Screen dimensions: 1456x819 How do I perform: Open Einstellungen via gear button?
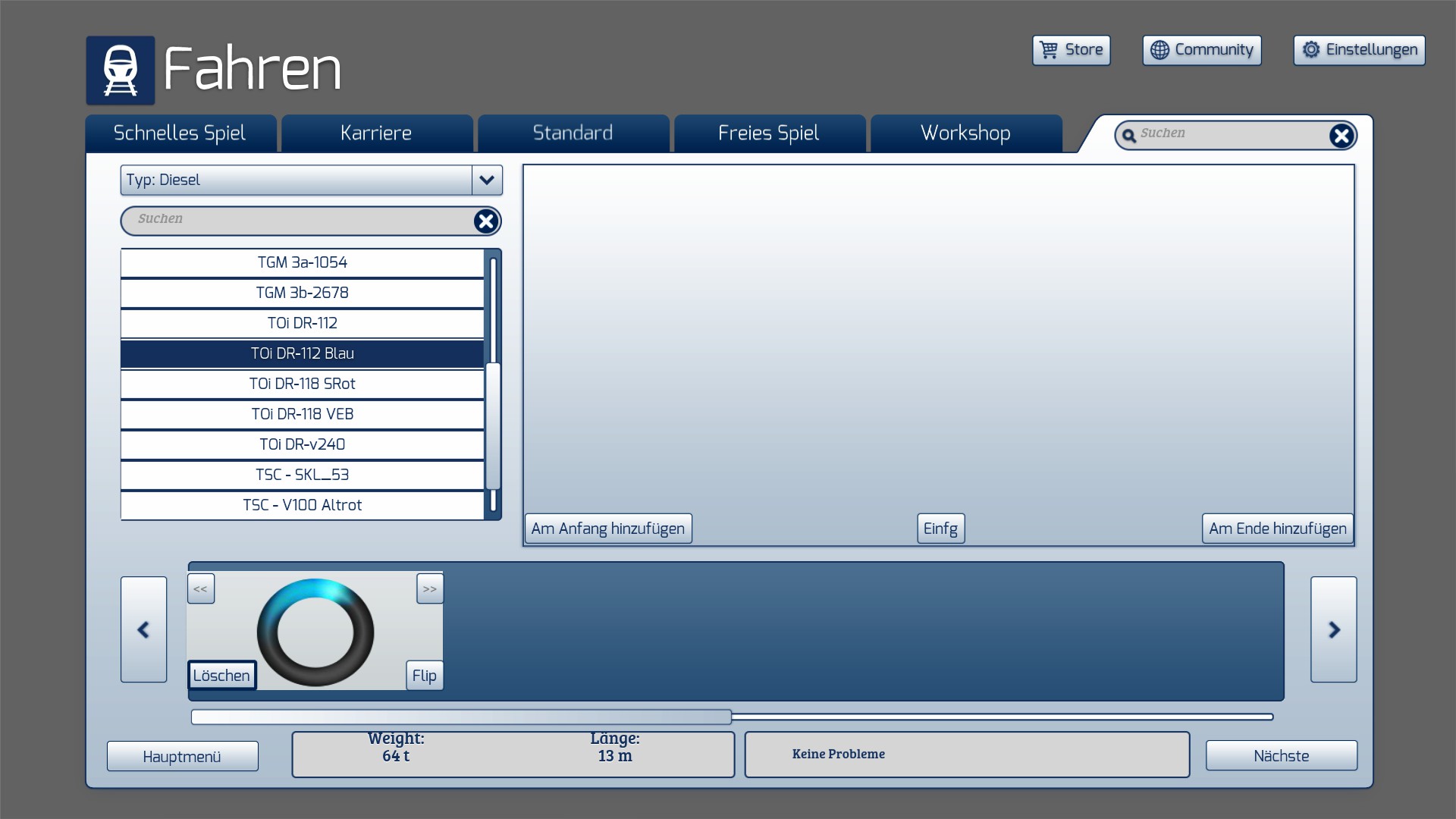[x=1359, y=50]
